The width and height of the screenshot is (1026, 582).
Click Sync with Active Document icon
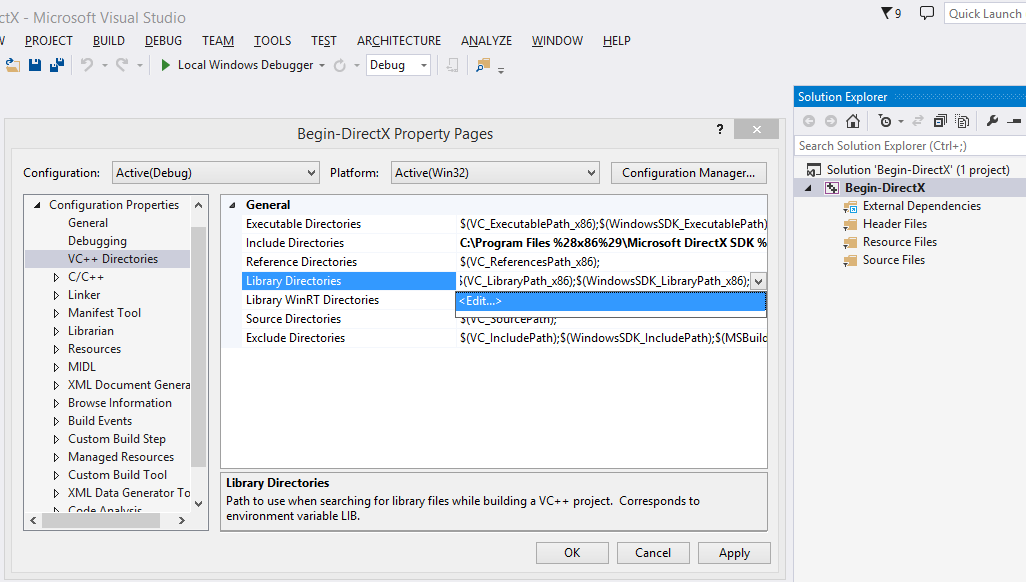point(918,121)
